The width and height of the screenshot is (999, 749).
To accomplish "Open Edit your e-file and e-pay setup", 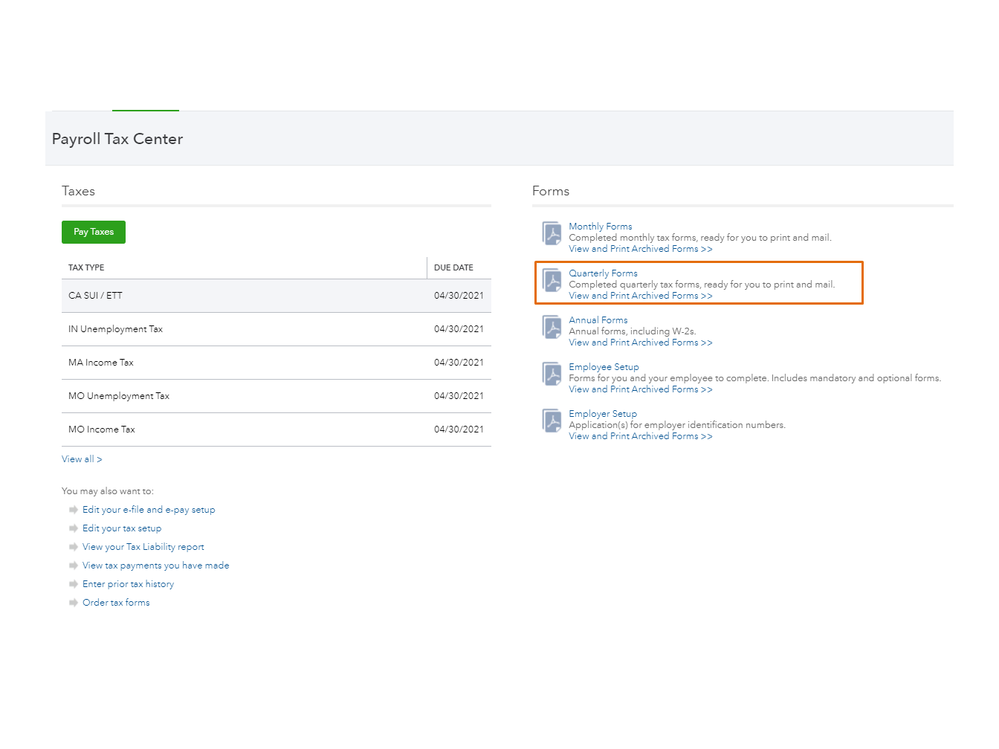I will tap(148, 510).
